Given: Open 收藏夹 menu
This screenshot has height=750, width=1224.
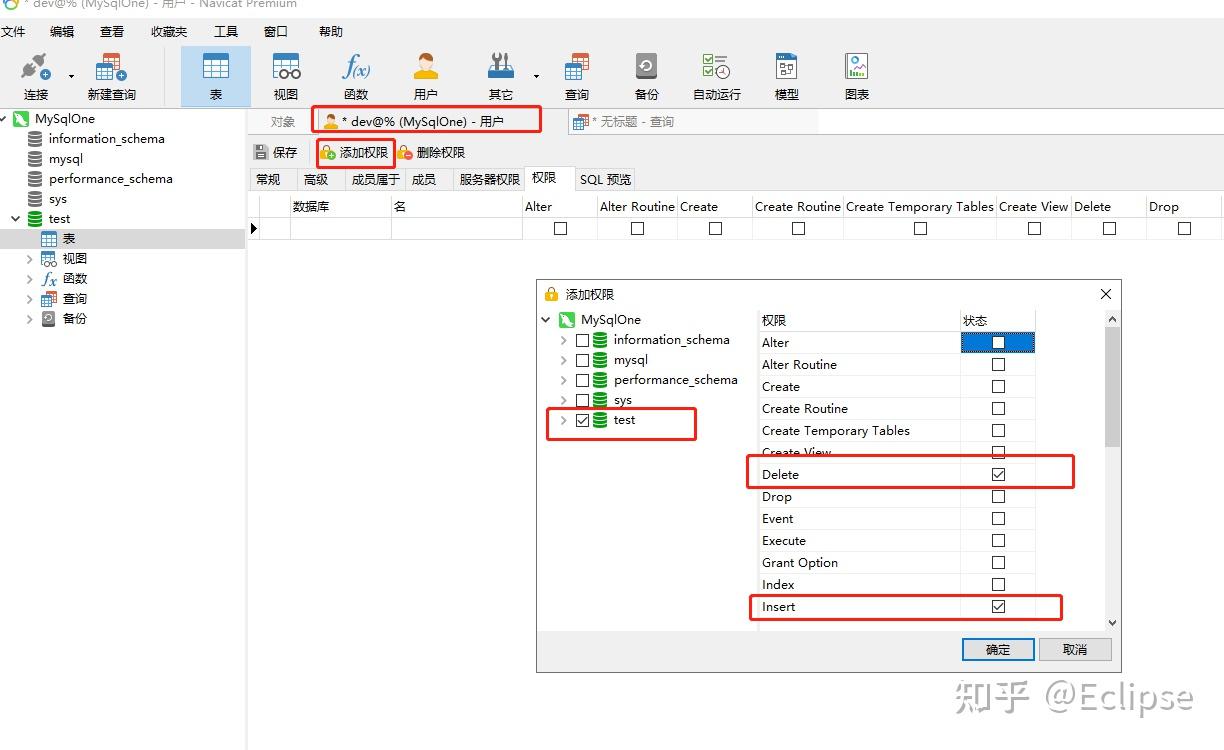Looking at the screenshot, I should click(169, 32).
